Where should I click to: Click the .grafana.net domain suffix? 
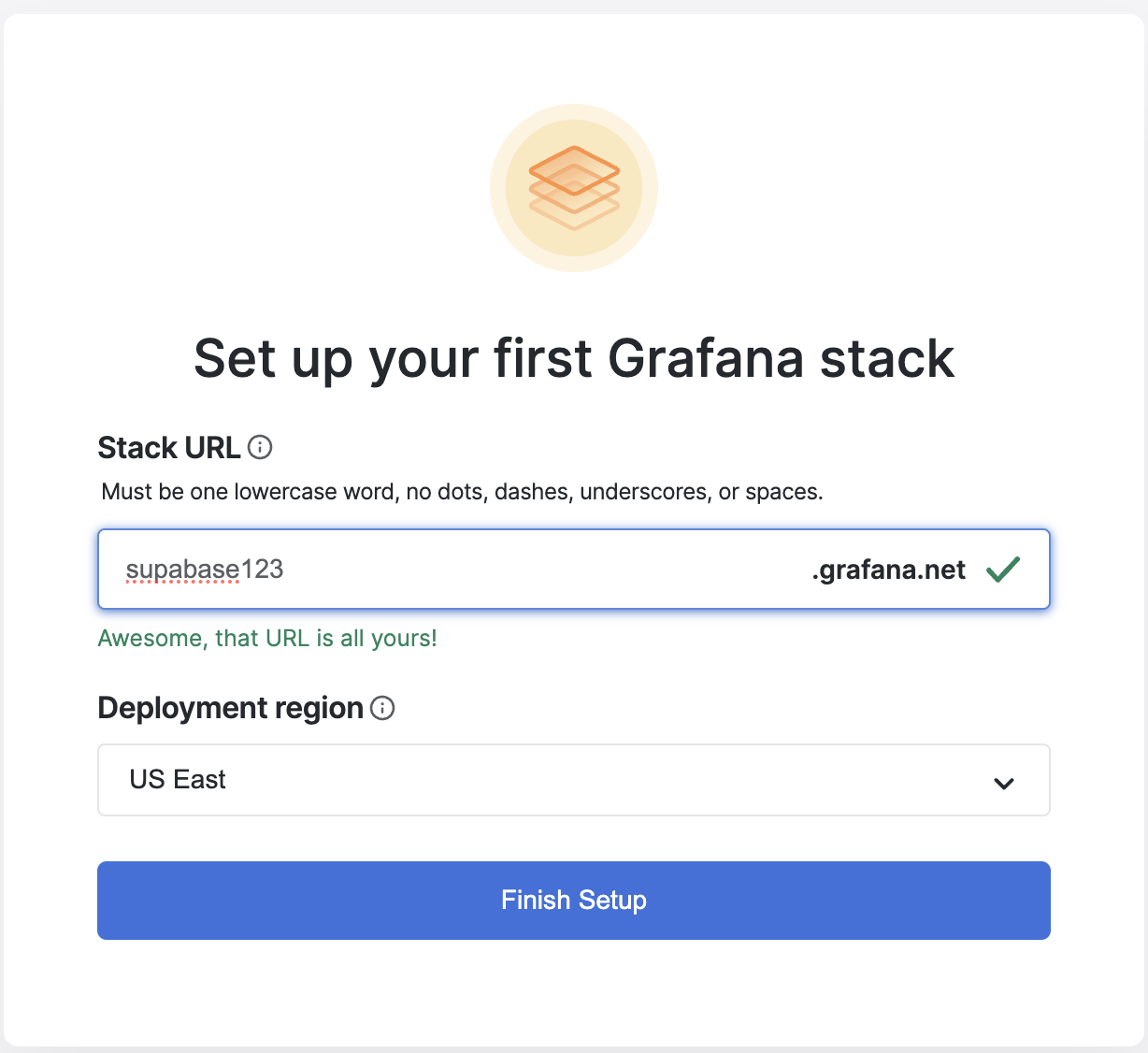[x=889, y=570]
